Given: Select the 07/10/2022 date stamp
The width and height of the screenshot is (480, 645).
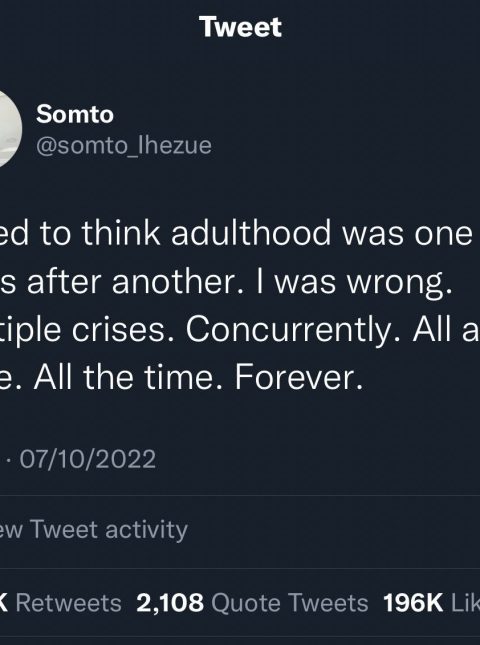Looking at the screenshot, I should point(88,459).
